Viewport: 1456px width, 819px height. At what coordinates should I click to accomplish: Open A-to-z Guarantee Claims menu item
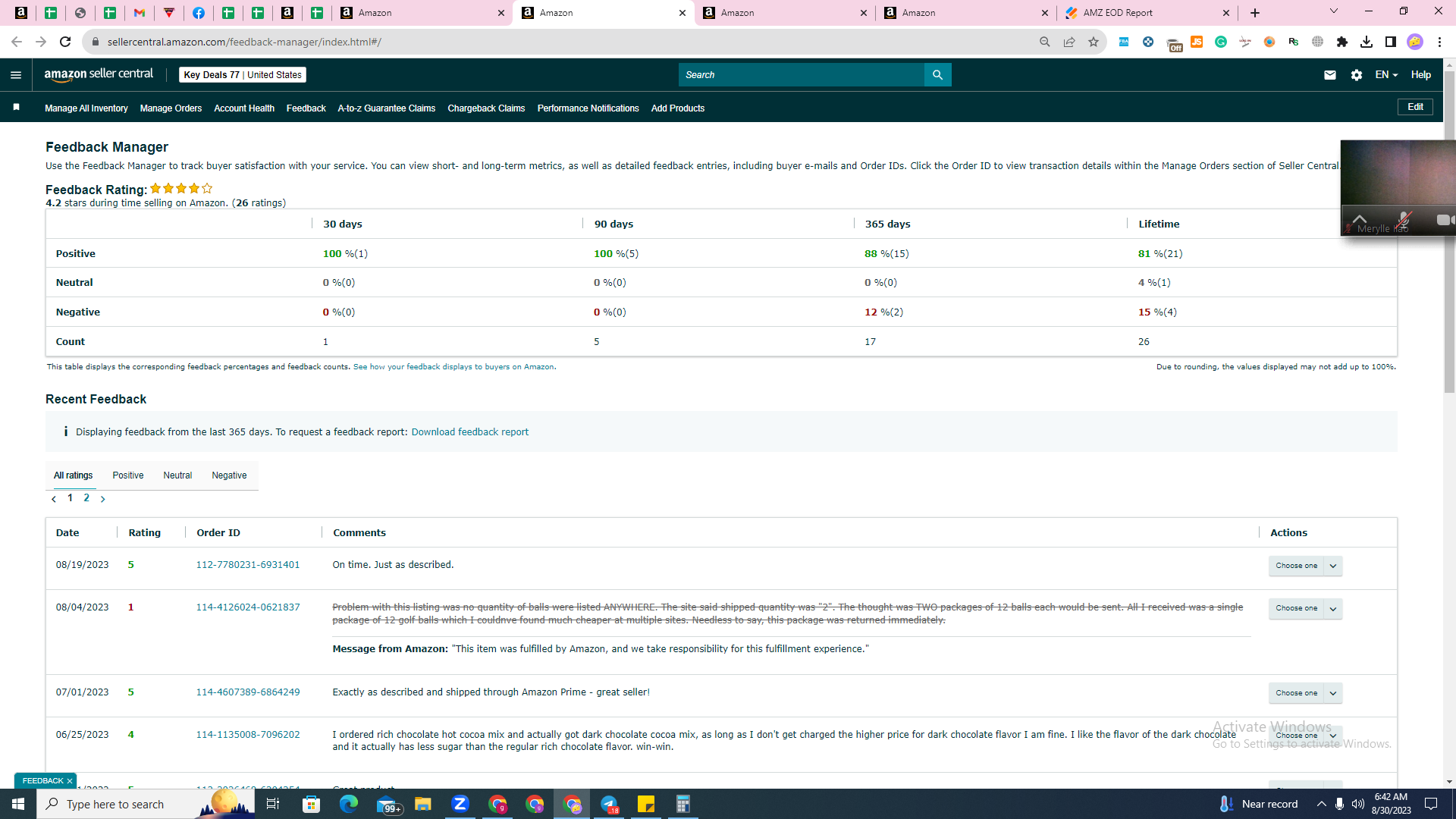pos(387,108)
